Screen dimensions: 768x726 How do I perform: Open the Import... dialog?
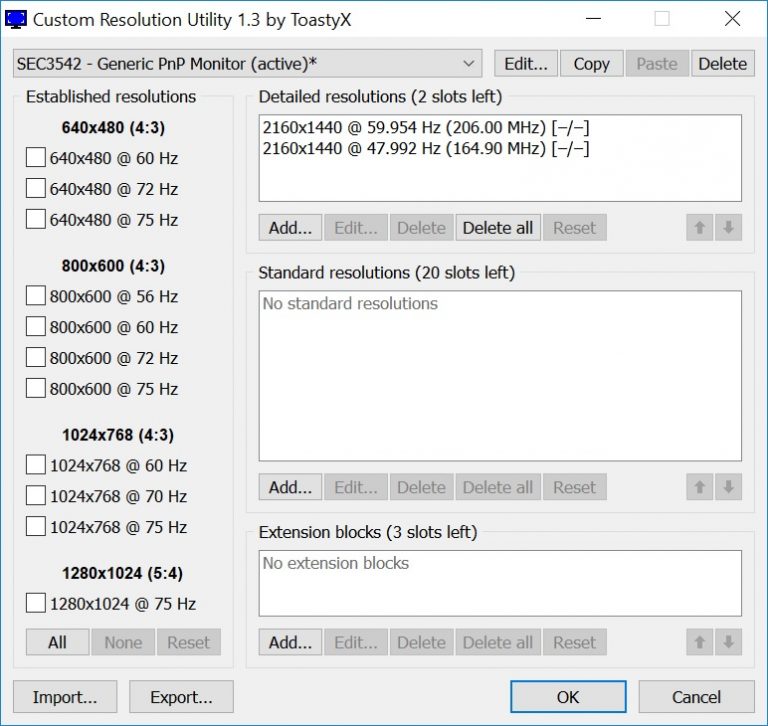(x=65, y=697)
